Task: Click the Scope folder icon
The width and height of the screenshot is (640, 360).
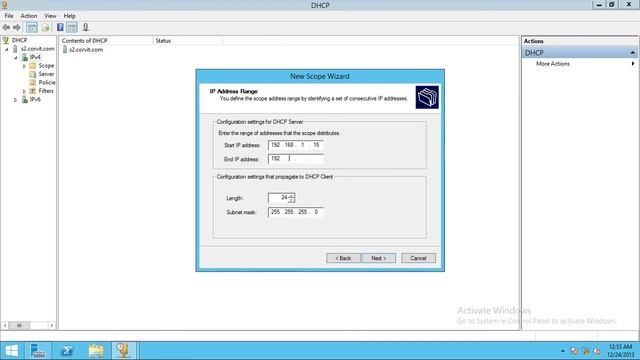Action: pos(33,66)
